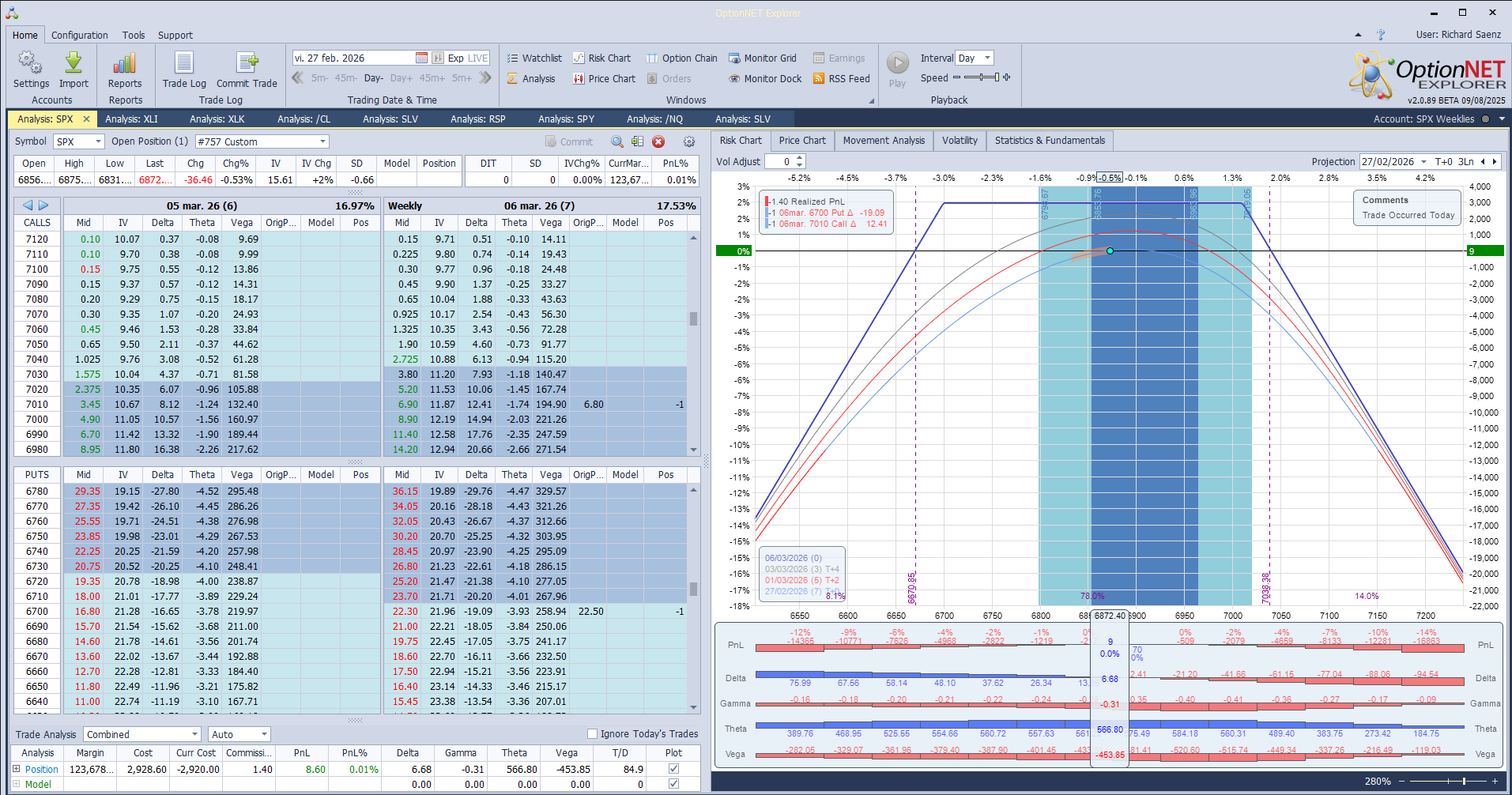Open the RSS Feed window
The height and width of the screenshot is (795, 1512).
click(841, 78)
